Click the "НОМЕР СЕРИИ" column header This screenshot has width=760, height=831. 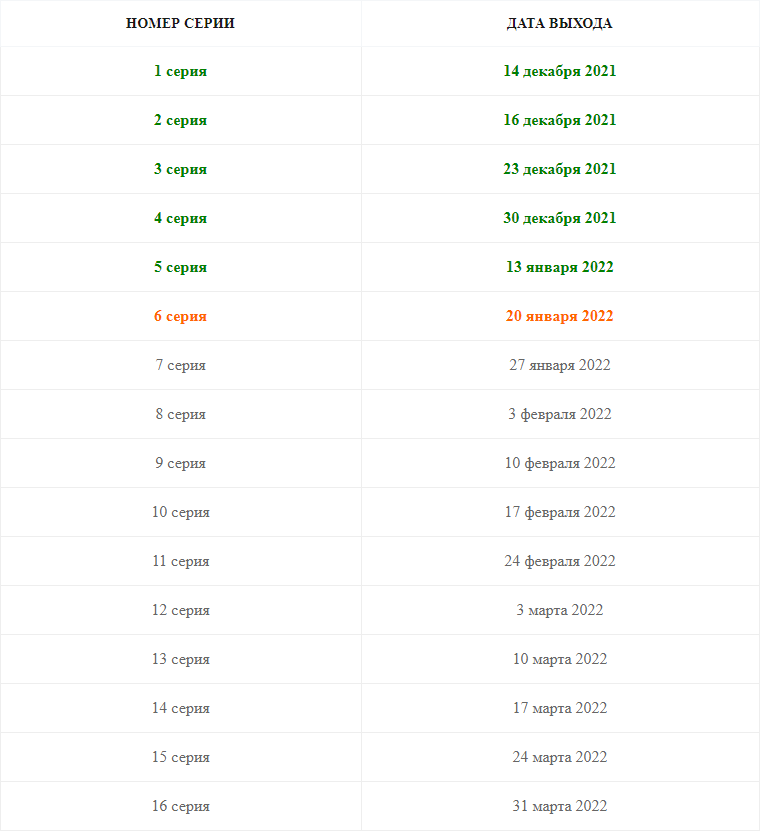coord(181,23)
